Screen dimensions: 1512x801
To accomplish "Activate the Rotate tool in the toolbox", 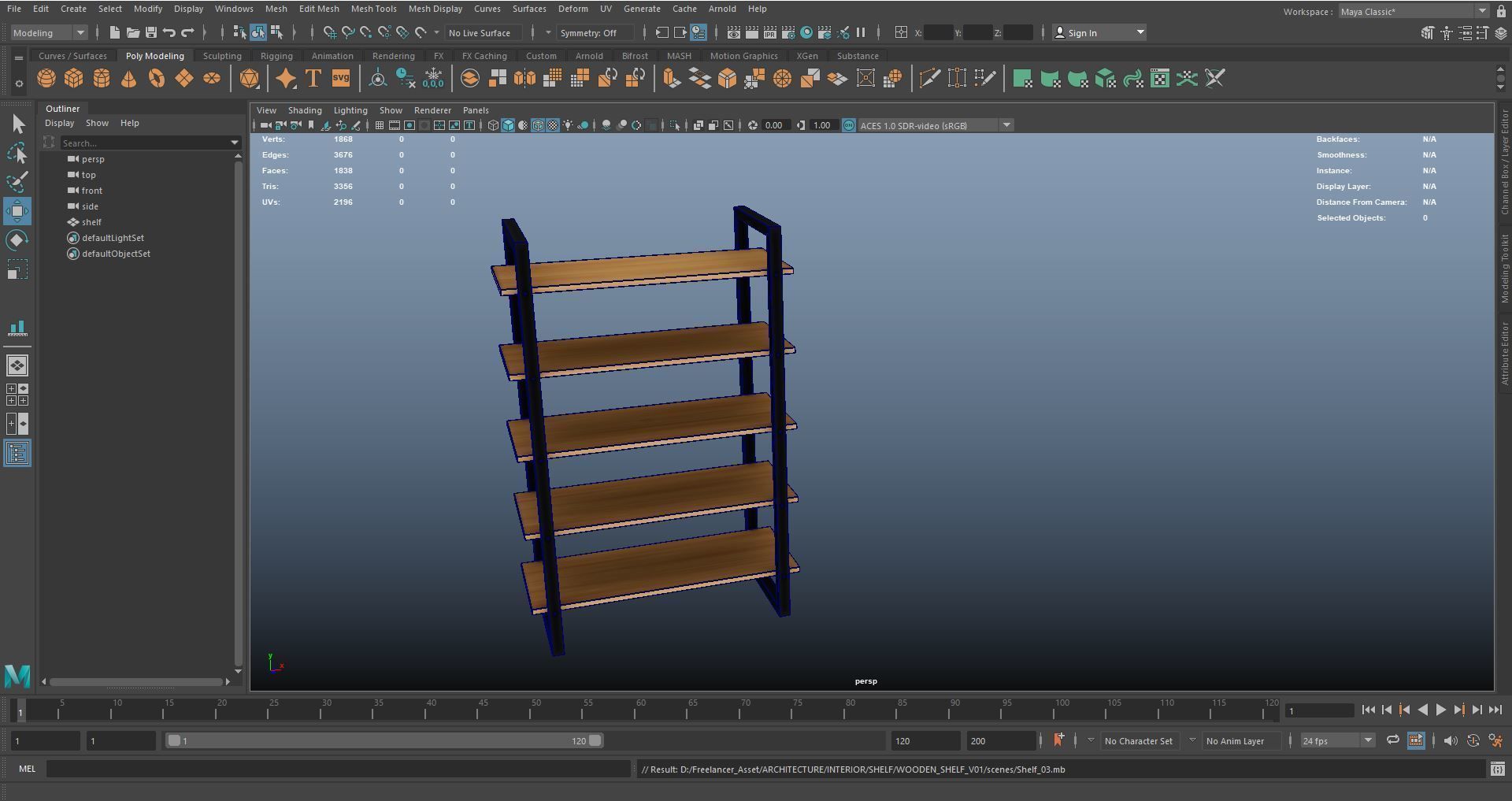I will (17, 240).
